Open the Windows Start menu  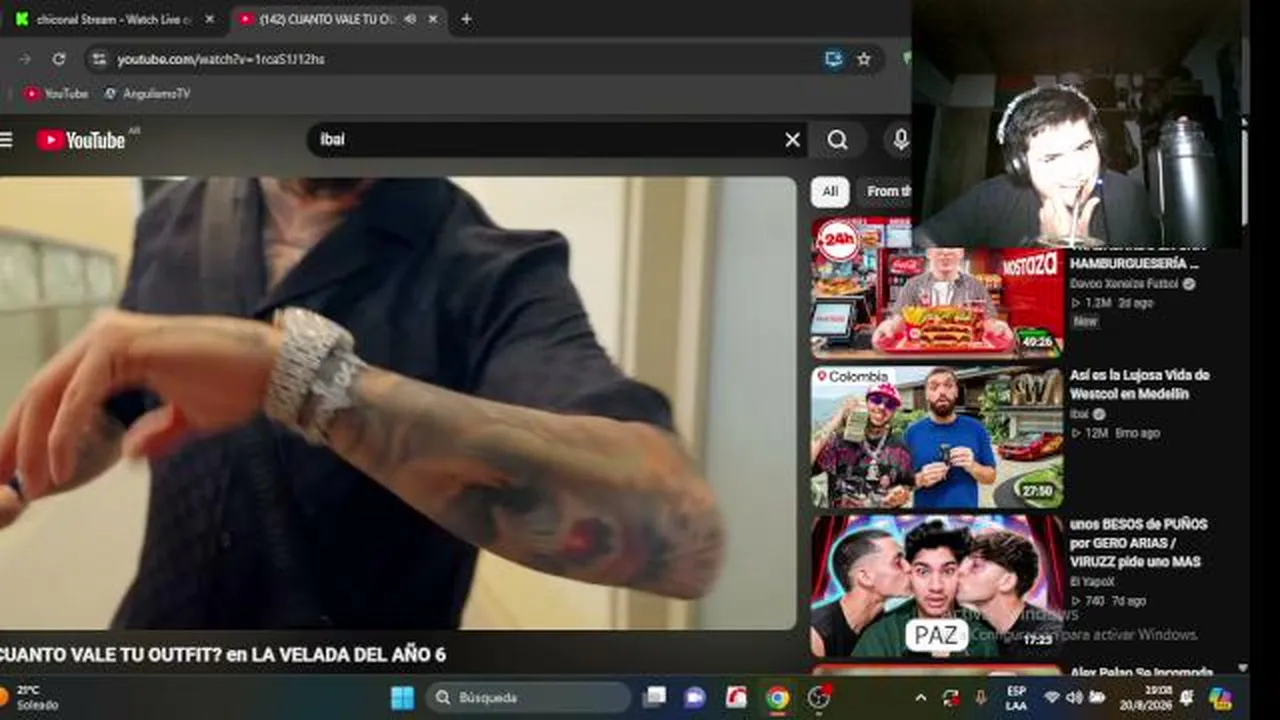point(402,697)
